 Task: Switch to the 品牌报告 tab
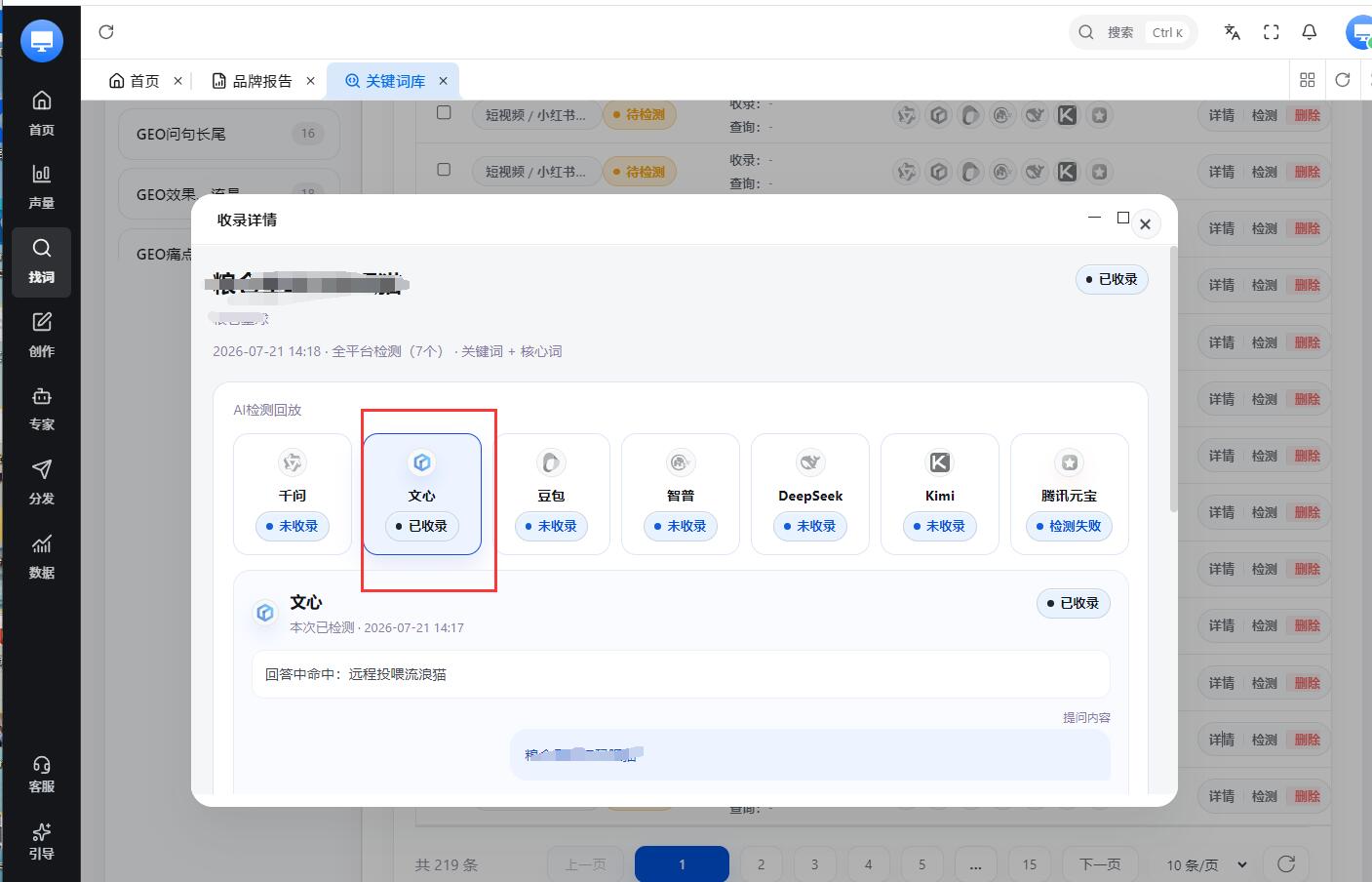coord(262,81)
